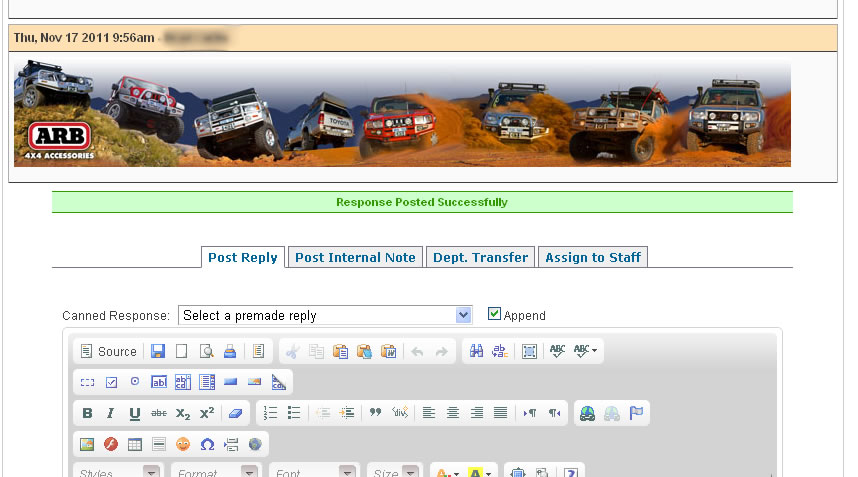The image size is (858, 477).
Task: Toggle Superscript formatting
Action: click(207, 414)
